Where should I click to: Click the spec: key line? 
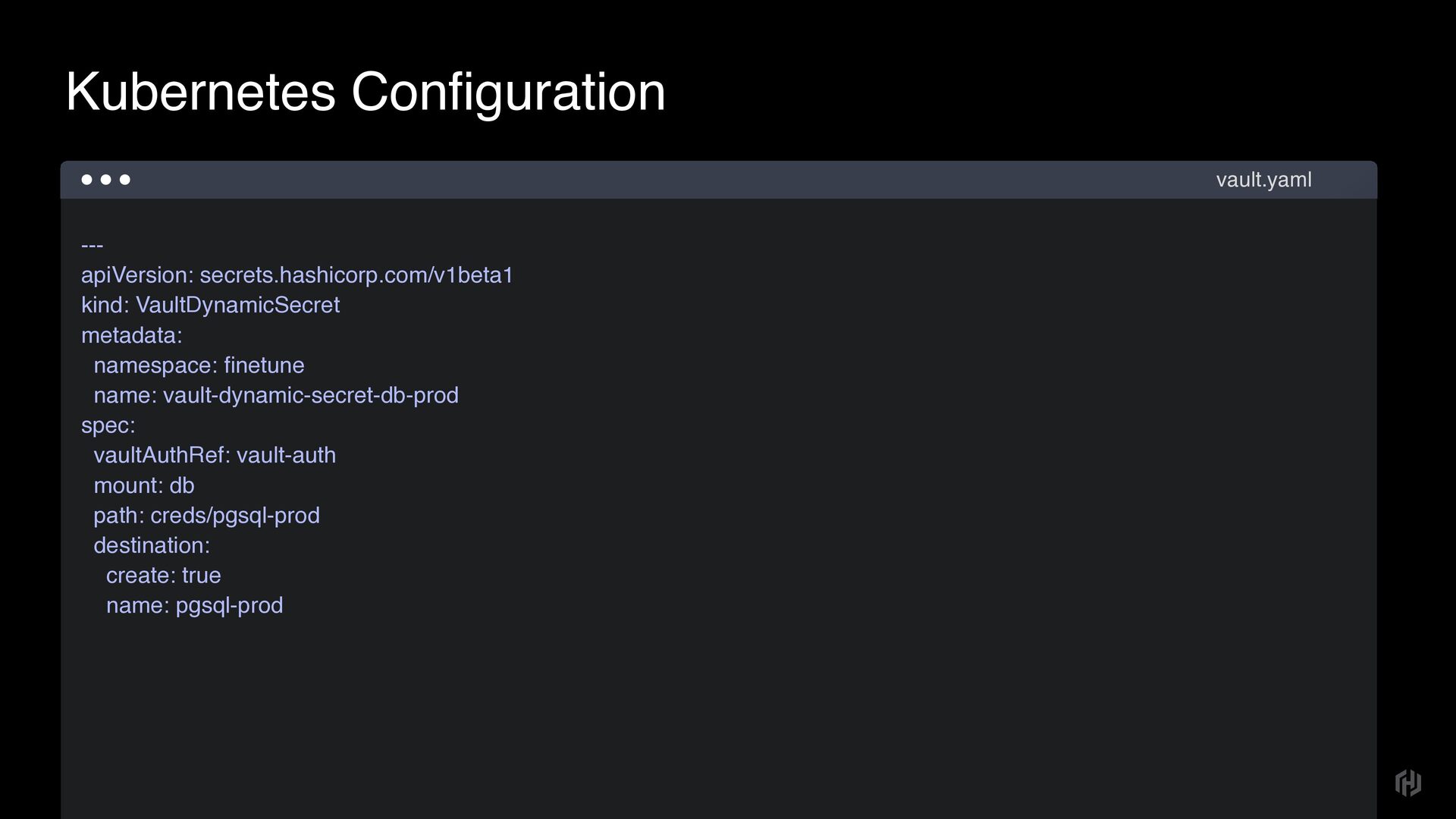click(108, 425)
